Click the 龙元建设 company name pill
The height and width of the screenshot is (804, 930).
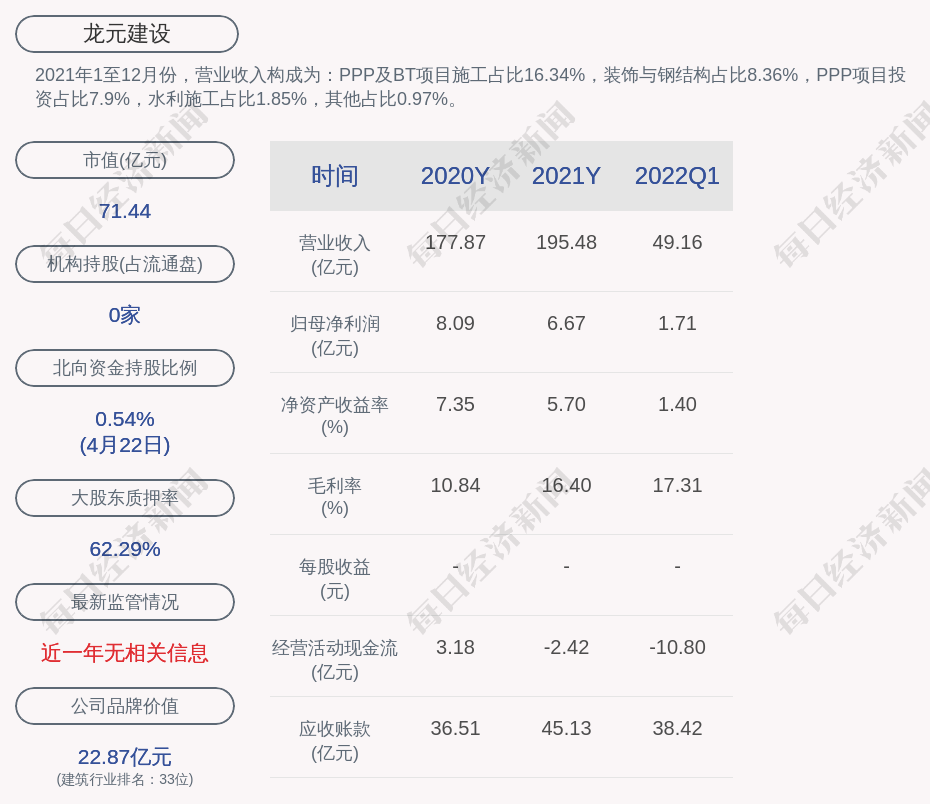point(127,34)
